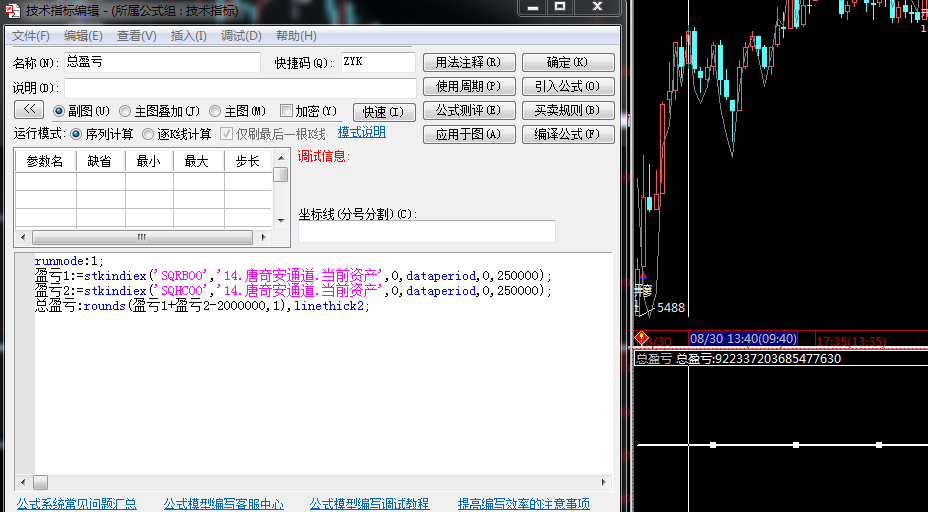
Task: Open the 文件(F) menu
Action: pyautogui.click(x=31, y=36)
